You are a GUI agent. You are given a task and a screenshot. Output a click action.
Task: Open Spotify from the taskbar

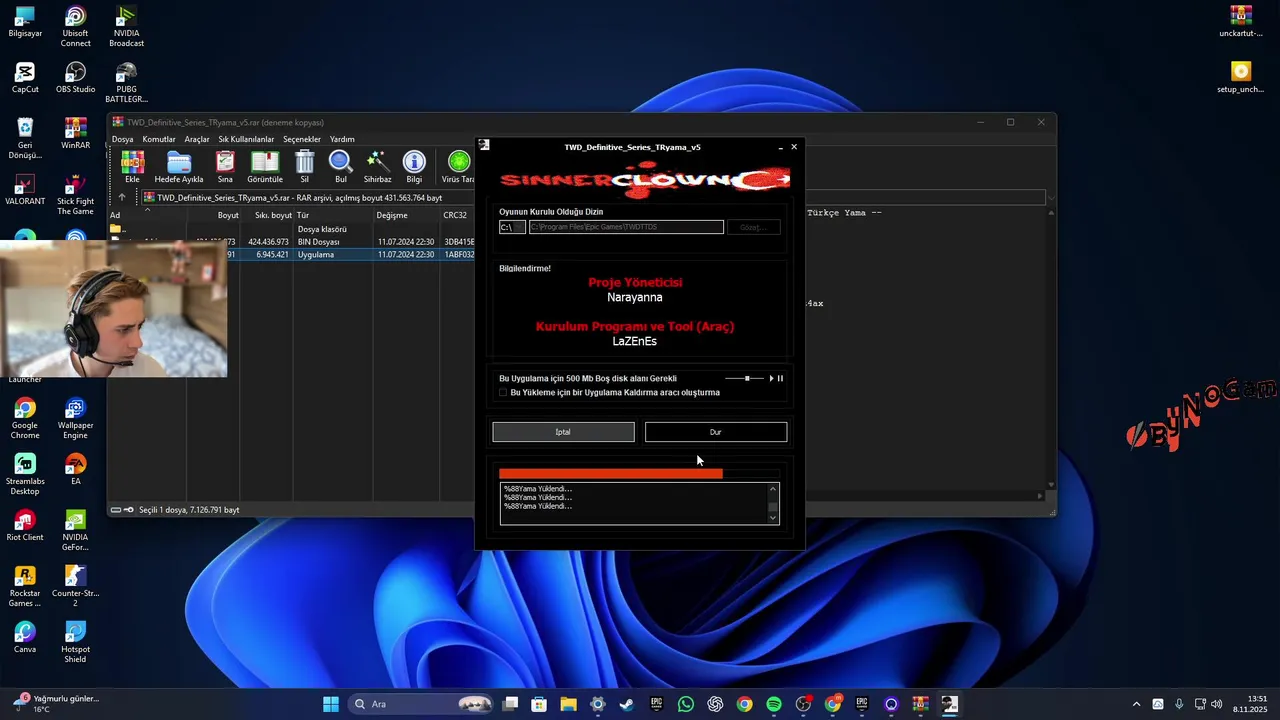[x=774, y=704]
